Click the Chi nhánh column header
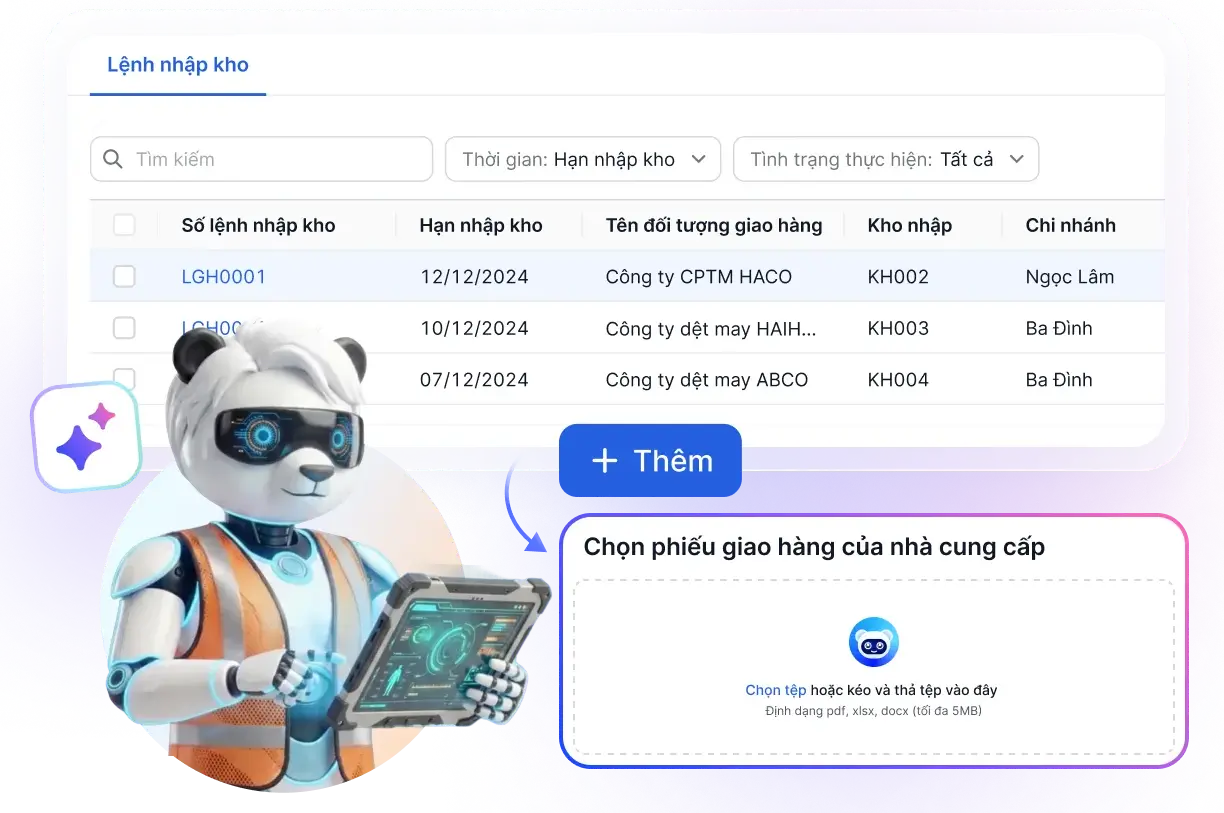Screen dimensions: 1224x813 click(1070, 225)
